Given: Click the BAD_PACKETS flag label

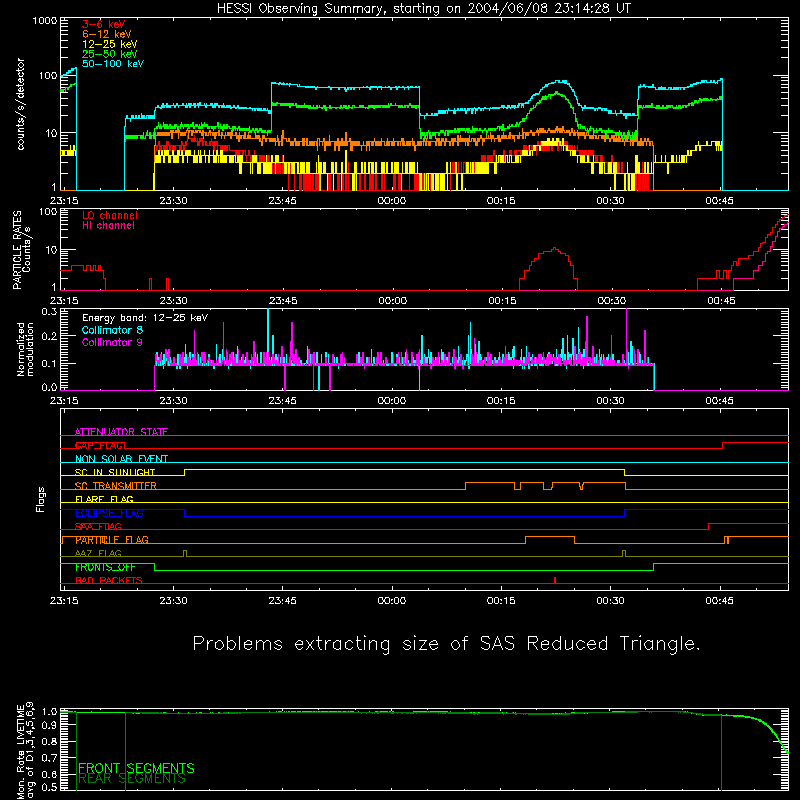Looking at the screenshot, I should [109, 580].
